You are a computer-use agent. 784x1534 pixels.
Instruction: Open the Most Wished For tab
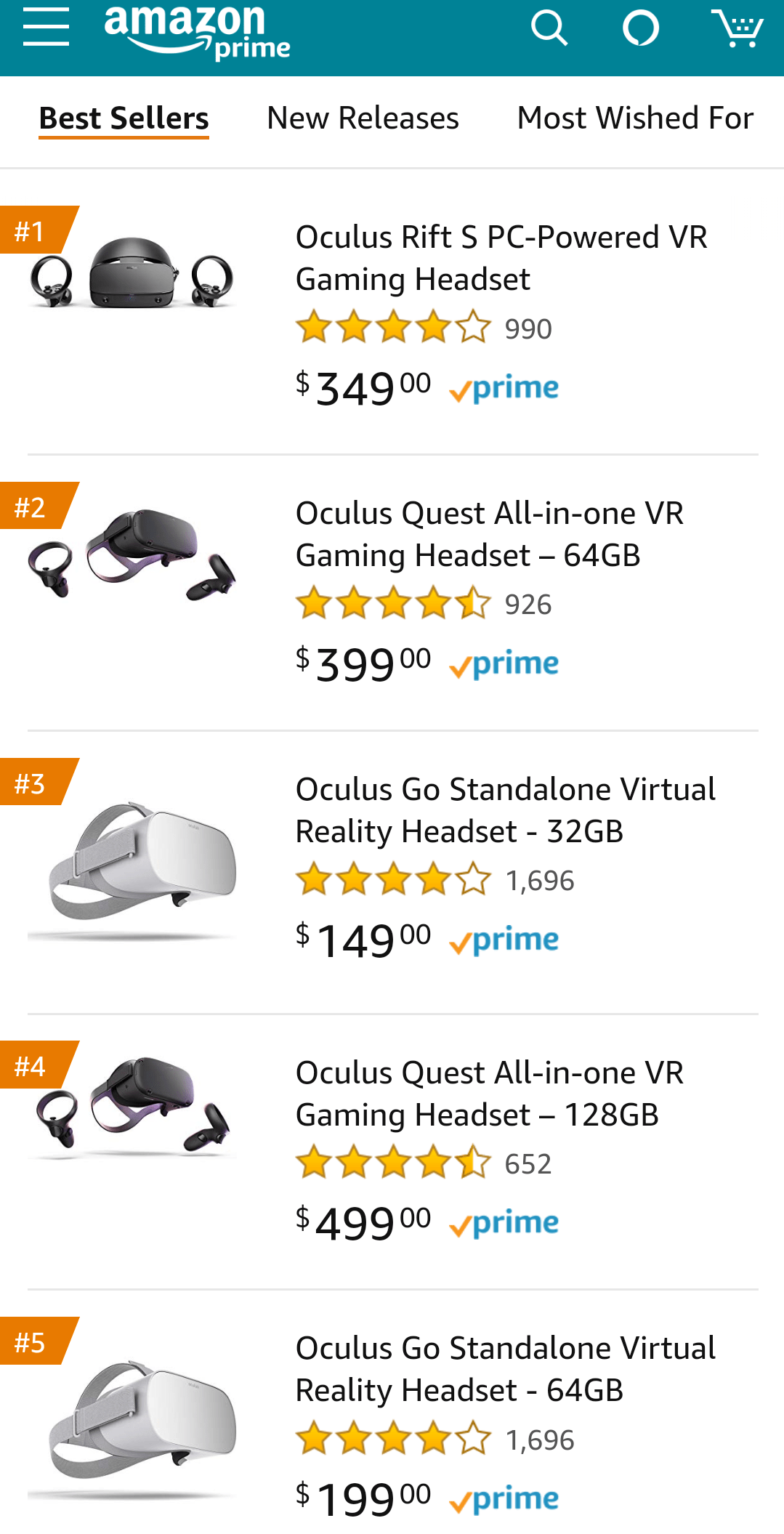coord(634,118)
